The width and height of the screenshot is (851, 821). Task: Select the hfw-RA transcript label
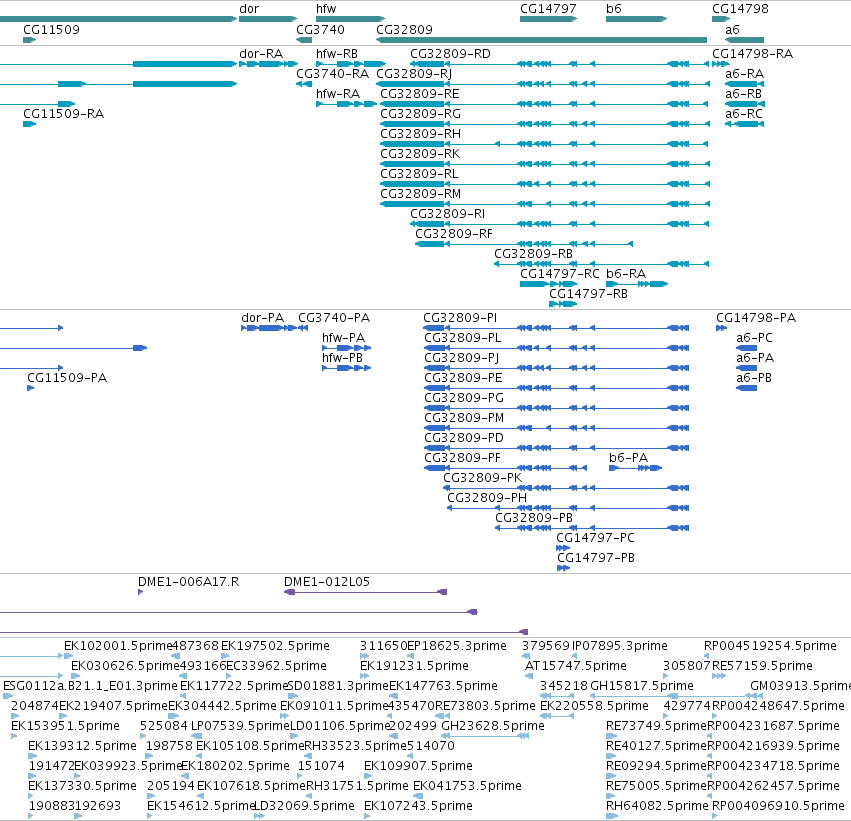coord(338,94)
